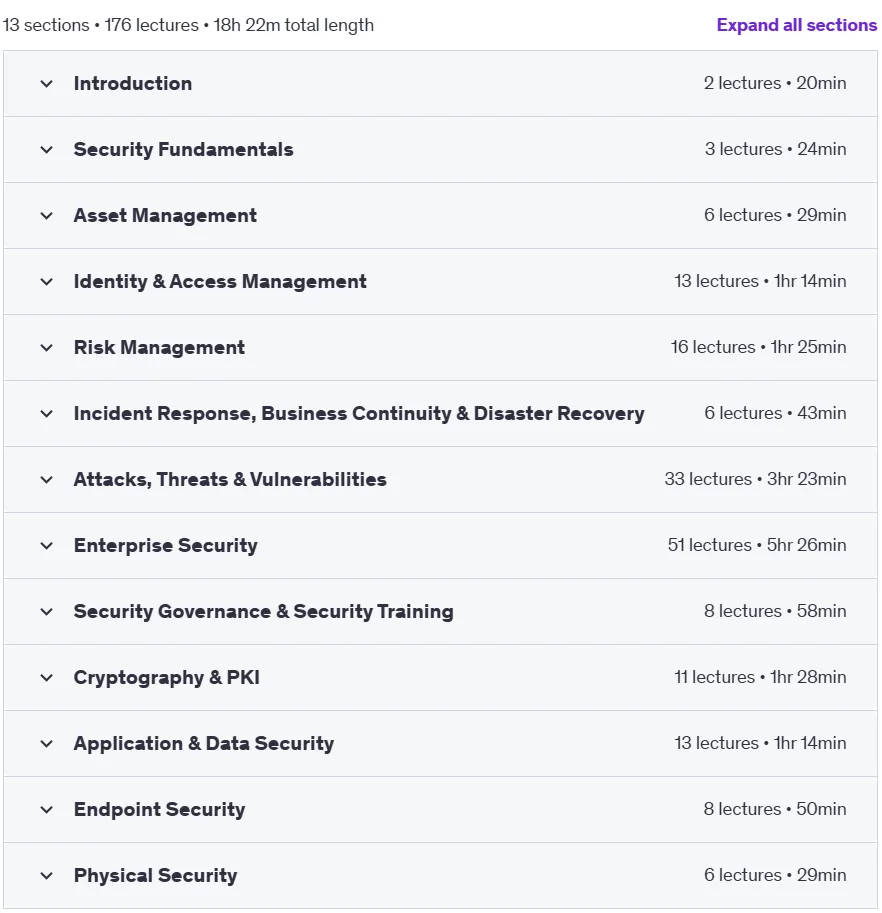
Task: Click the chevron icon beside Introduction
Action: (x=47, y=84)
